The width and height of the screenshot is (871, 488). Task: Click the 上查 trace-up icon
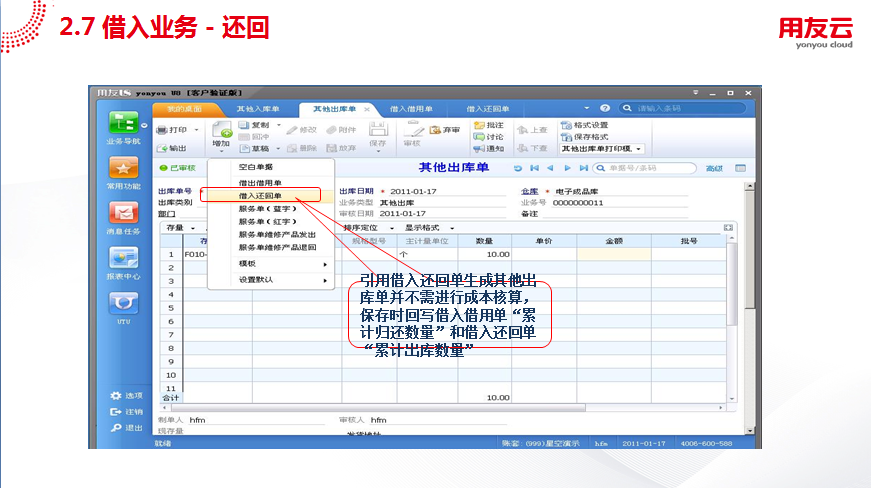[x=522, y=130]
